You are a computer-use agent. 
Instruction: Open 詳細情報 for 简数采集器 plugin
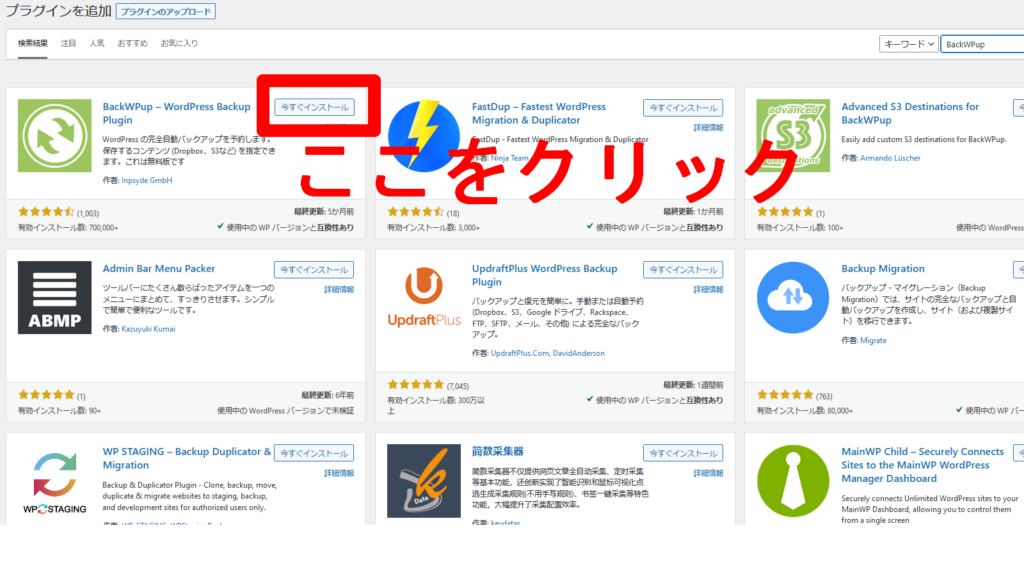709,473
